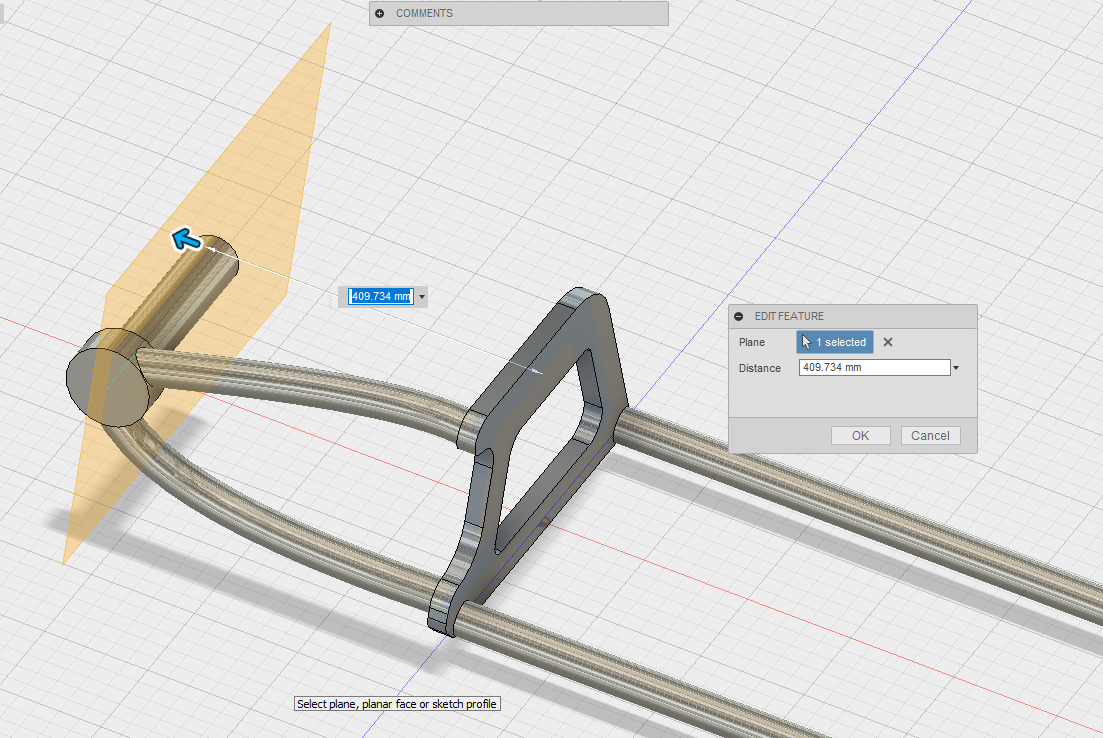Click the EDIT FEATURE dialog title
The width and height of the screenshot is (1103, 738).
click(x=789, y=316)
